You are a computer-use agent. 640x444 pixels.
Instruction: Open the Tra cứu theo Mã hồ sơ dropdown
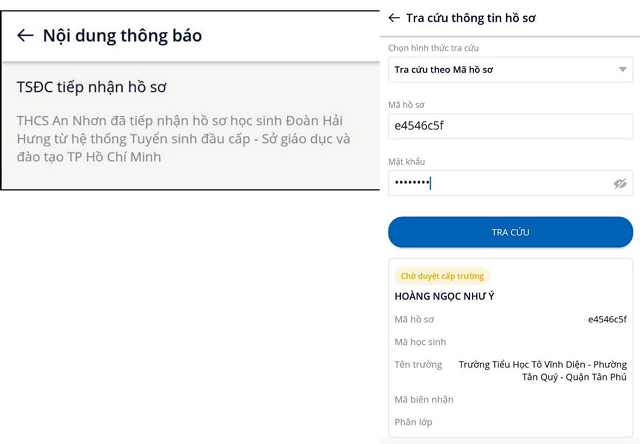[510, 70]
